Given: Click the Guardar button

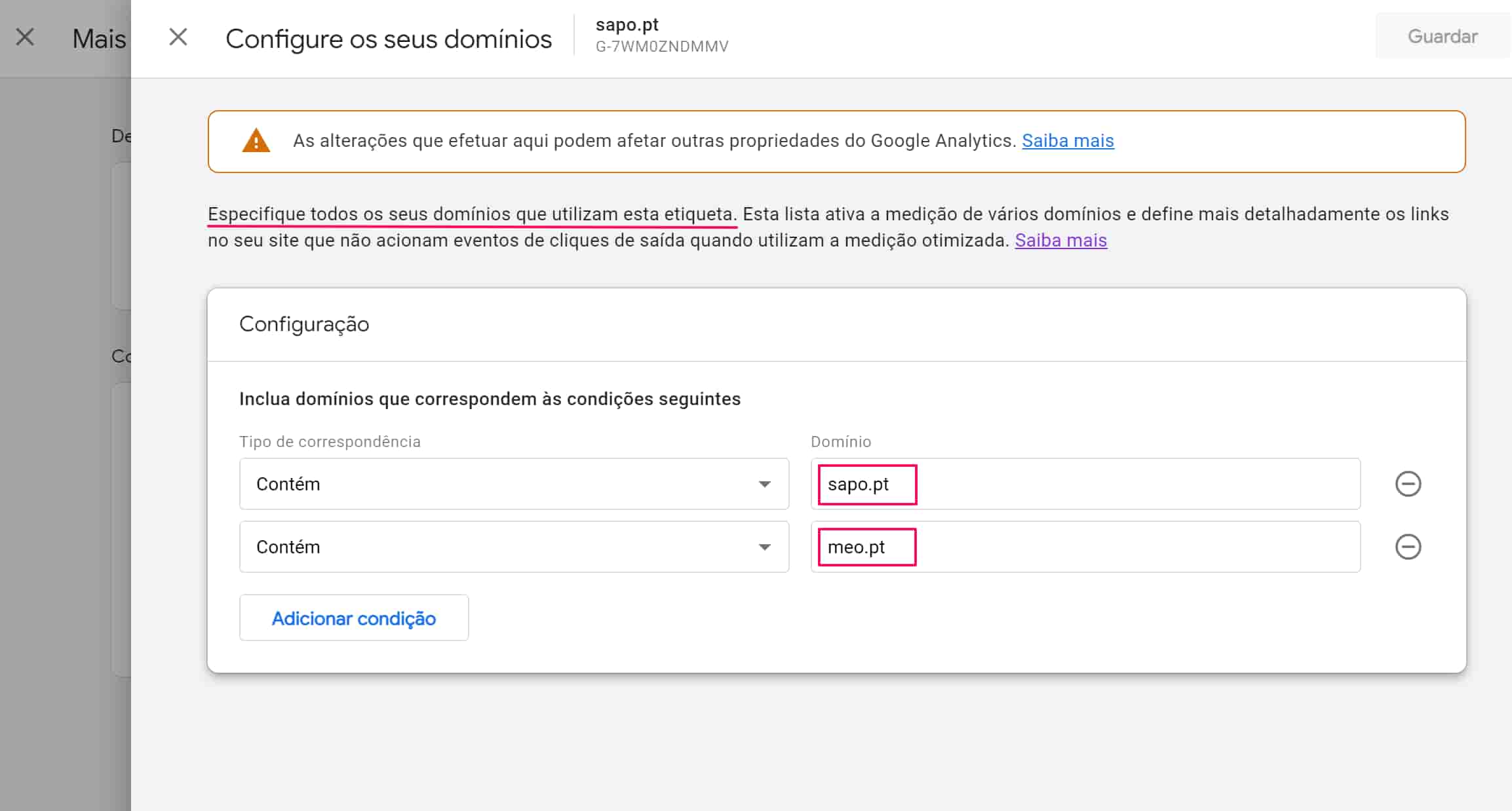Looking at the screenshot, I should (x=1443, y=36).
